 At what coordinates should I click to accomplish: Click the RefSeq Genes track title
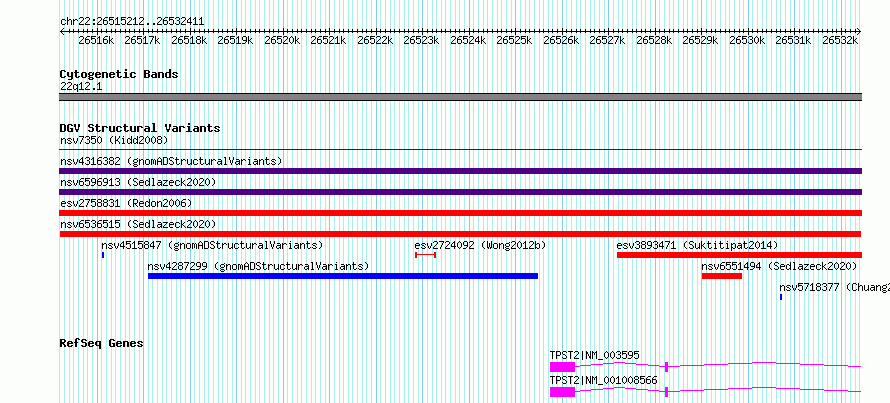click(x=102, y=343)
